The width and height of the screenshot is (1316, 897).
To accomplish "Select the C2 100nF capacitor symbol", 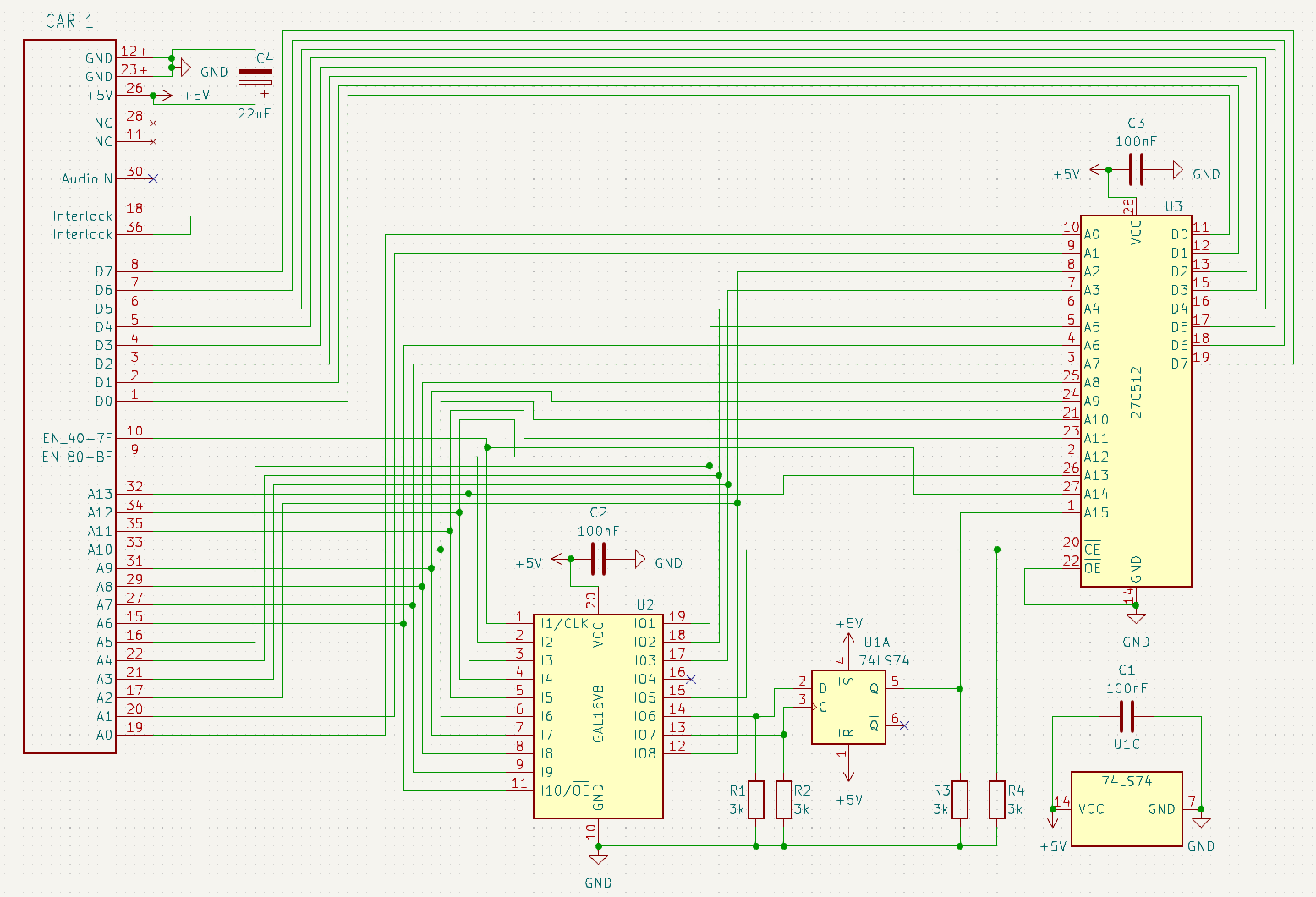I will point(598,559).
